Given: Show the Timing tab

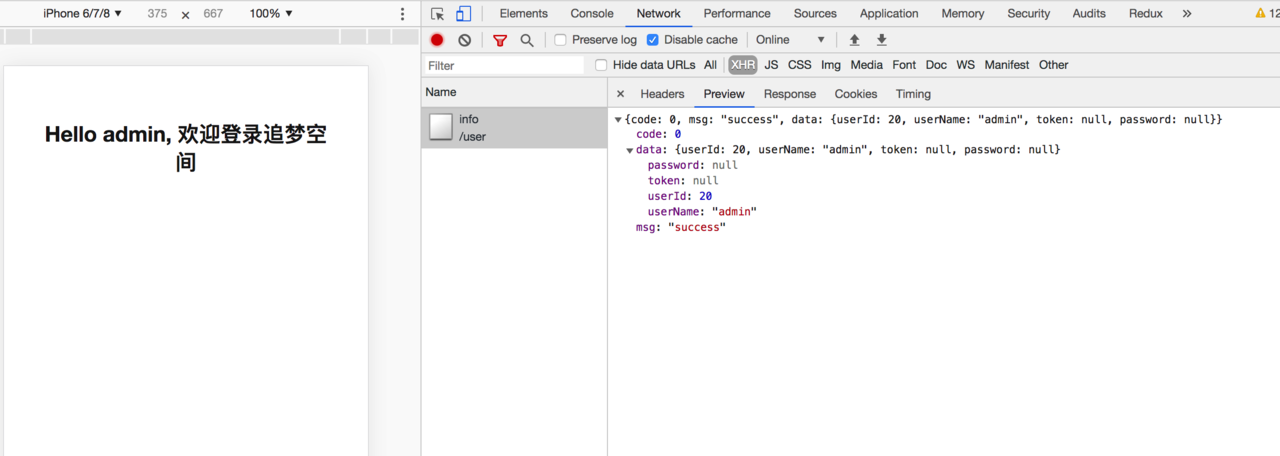Looking at the screenshot, I should (x=913, y=94).
